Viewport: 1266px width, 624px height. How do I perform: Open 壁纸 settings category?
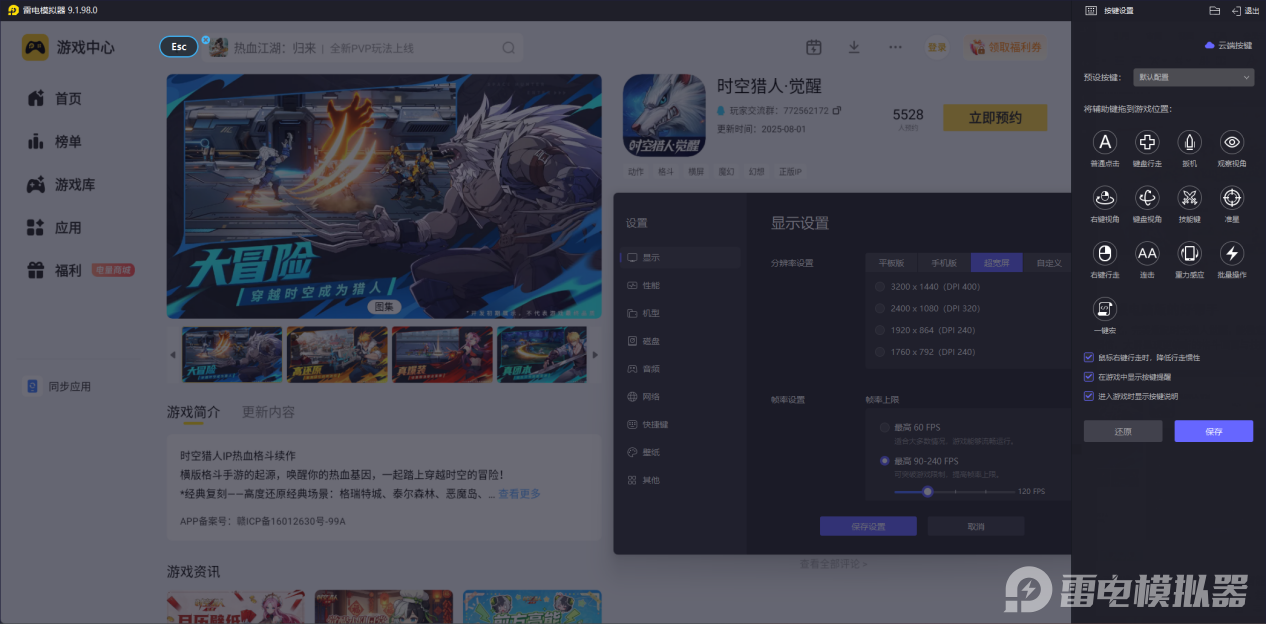click(x=680, y=452)
